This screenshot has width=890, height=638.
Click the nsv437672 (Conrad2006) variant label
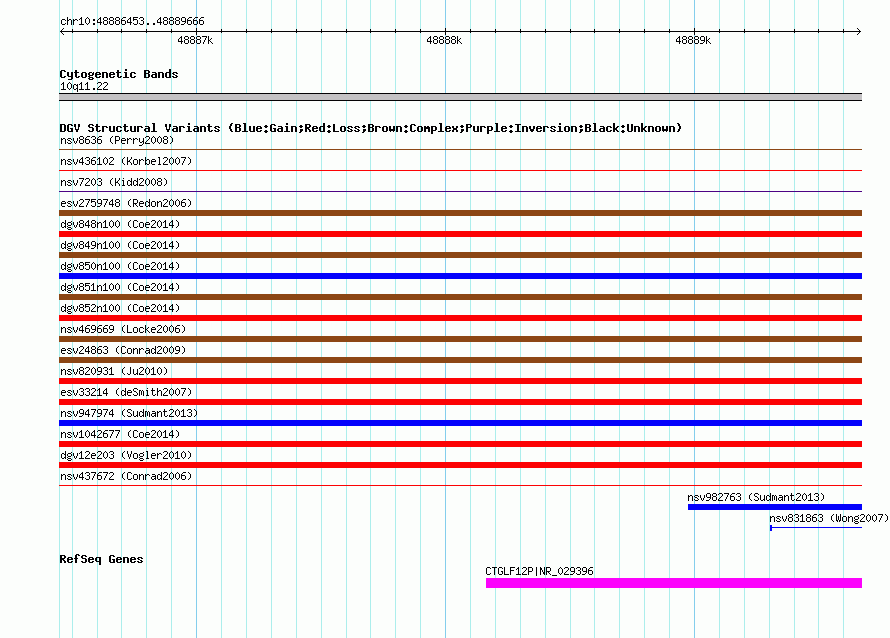click(126, 476)
